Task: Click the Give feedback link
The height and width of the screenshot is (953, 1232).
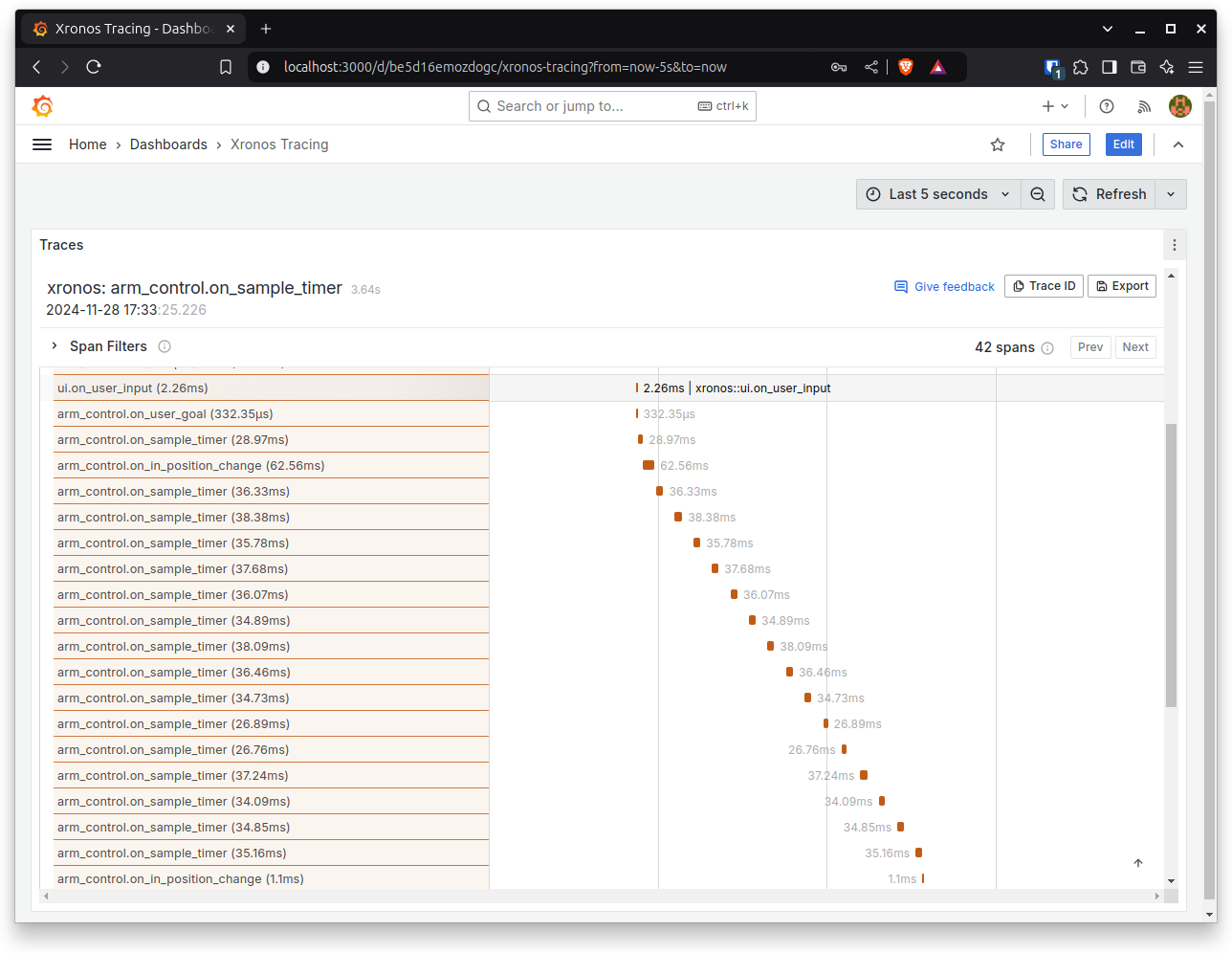Action: click(x=944, y=287)
